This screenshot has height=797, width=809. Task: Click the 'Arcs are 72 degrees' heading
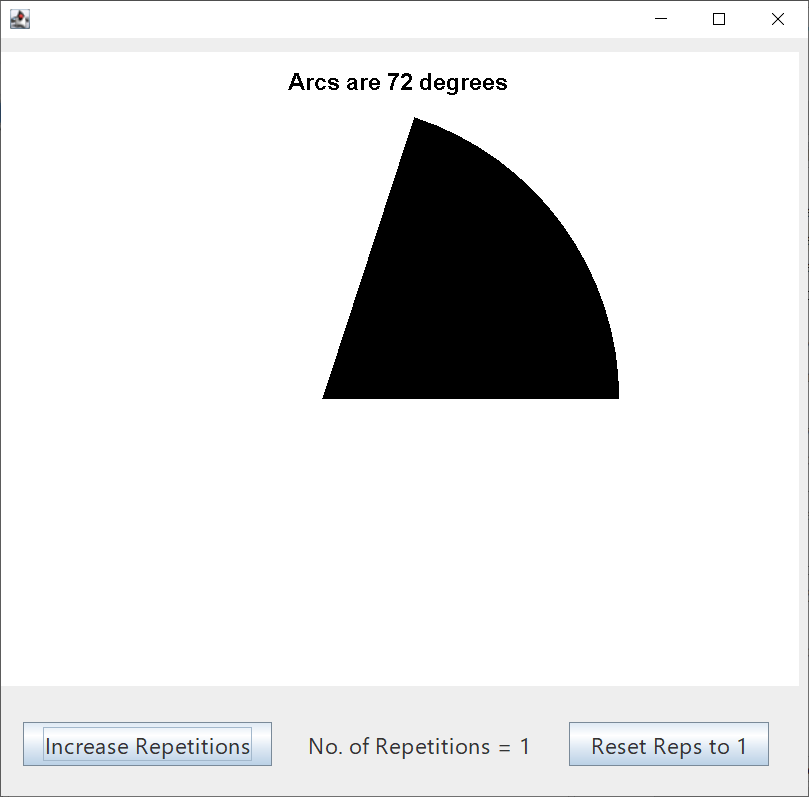pos(397,83)
